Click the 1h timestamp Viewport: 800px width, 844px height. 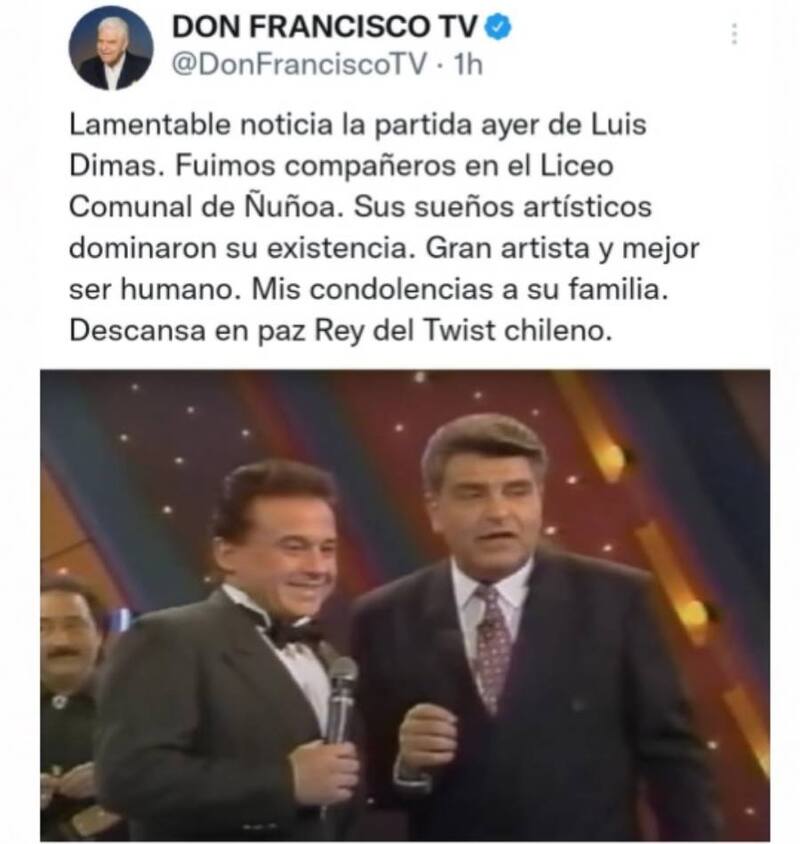pos(468,65)
